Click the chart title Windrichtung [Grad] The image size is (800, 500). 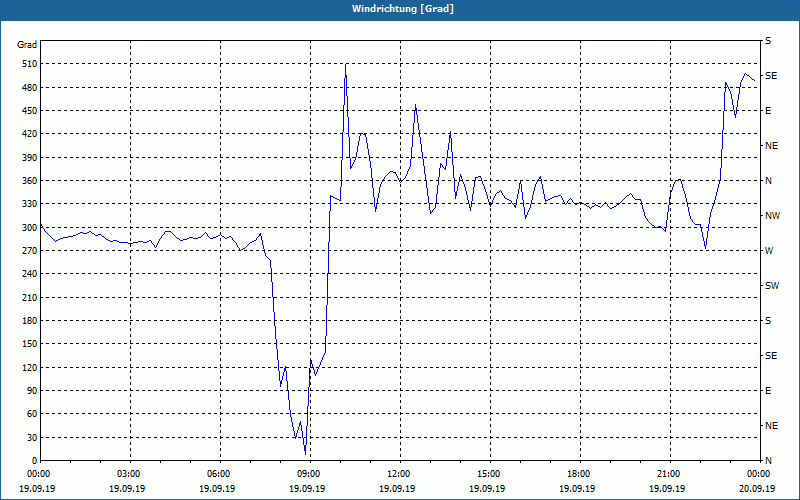[x=403, y=9]
